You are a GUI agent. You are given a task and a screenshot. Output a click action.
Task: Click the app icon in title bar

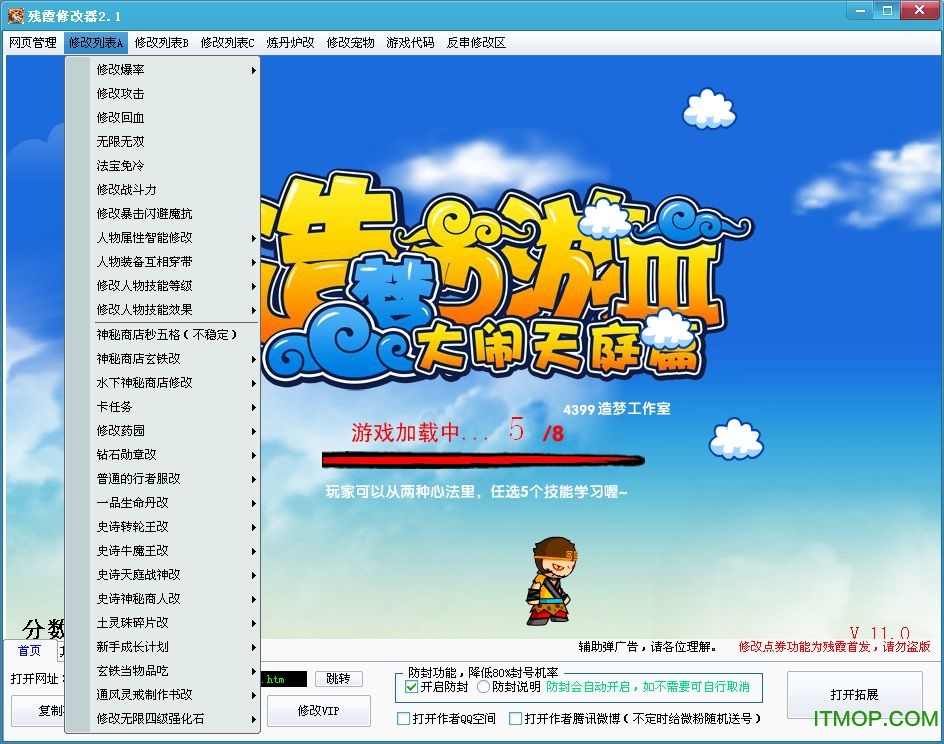click(16, 15)
